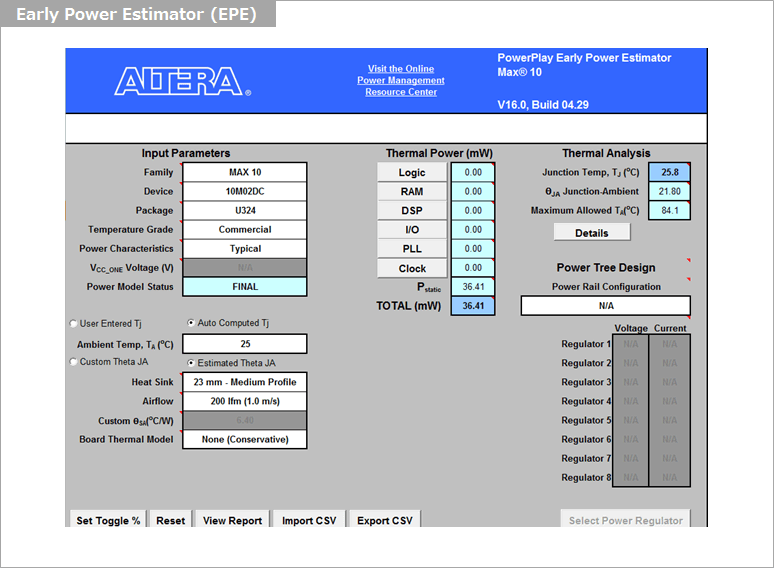The height and width of the screenshot is (568, 774).
Task: Click the Regulator 8 Current cell
Action: click(669, 477)
